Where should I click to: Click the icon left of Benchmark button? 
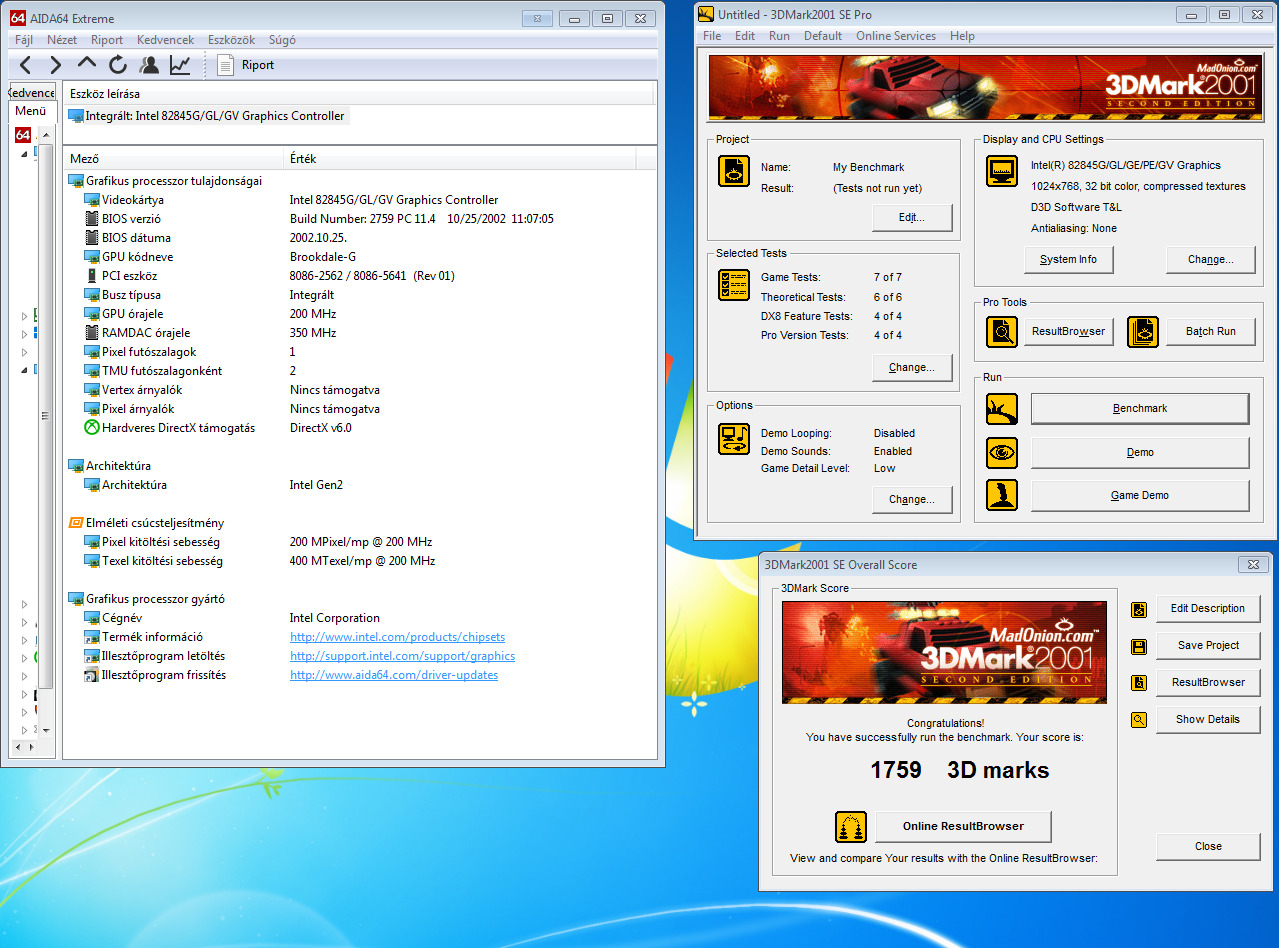point(1002,408)
